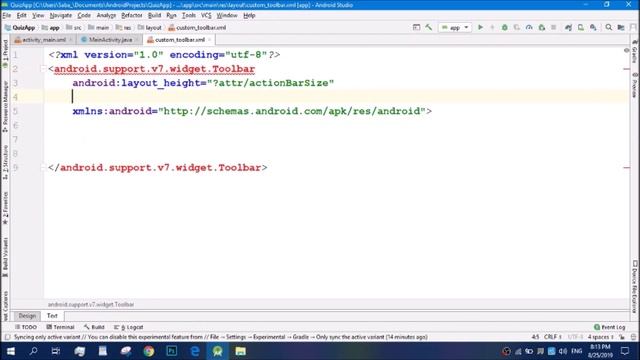
Task: Open AVD Manager device icon
Action: pos(580,27)
